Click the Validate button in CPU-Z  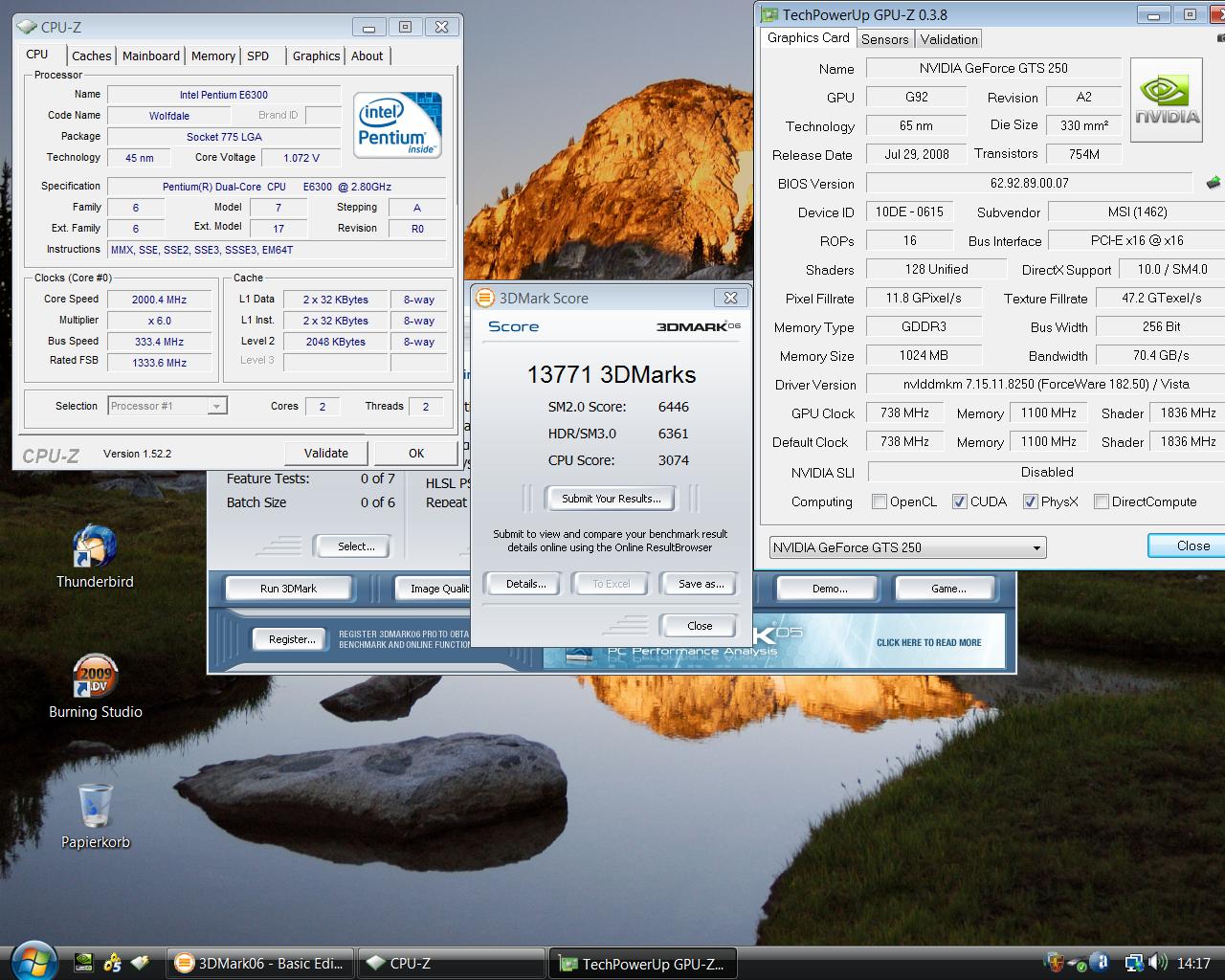[x=326, y=453]
